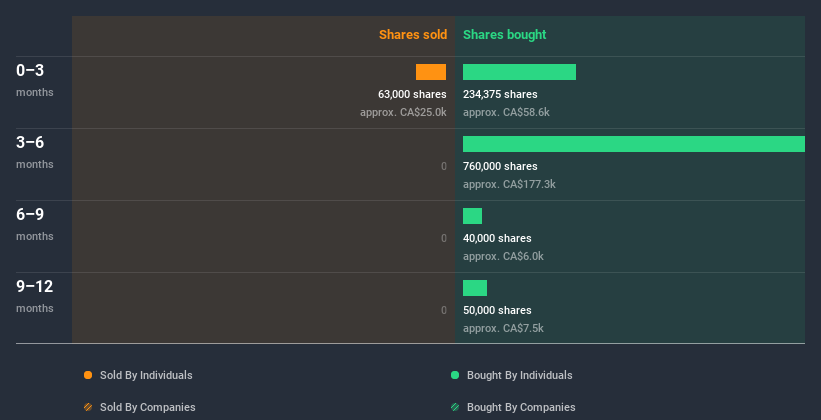The width and height of the screenshot is (821, 420).
Task: Click the '9–12' months row label
Action: coord(35,286)
